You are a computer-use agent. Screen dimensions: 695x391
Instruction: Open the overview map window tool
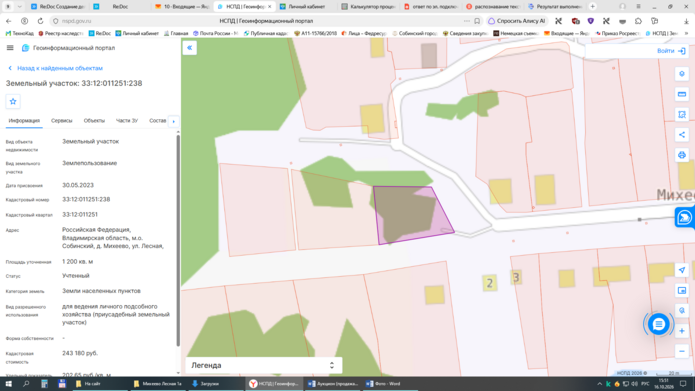[682, 290]
